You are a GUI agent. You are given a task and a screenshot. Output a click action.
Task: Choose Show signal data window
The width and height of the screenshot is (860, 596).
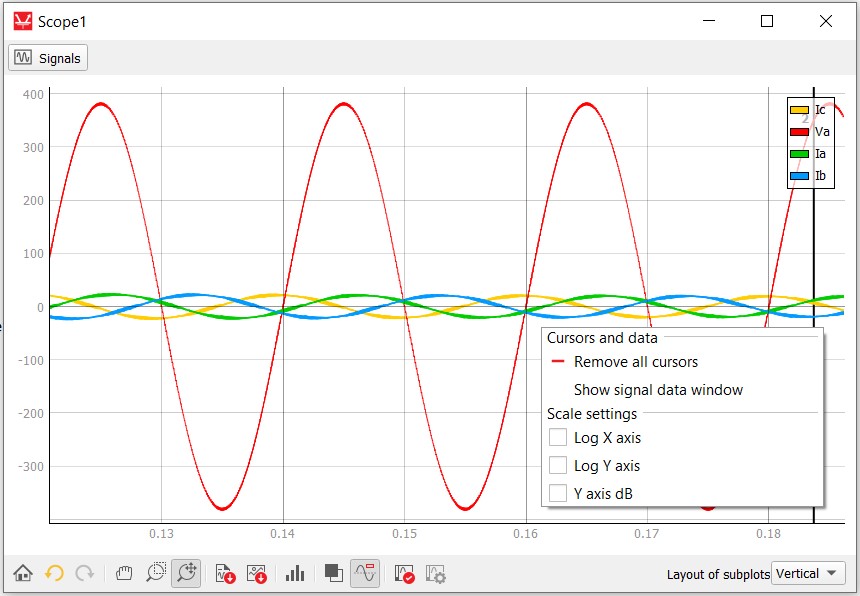(658, 390)
